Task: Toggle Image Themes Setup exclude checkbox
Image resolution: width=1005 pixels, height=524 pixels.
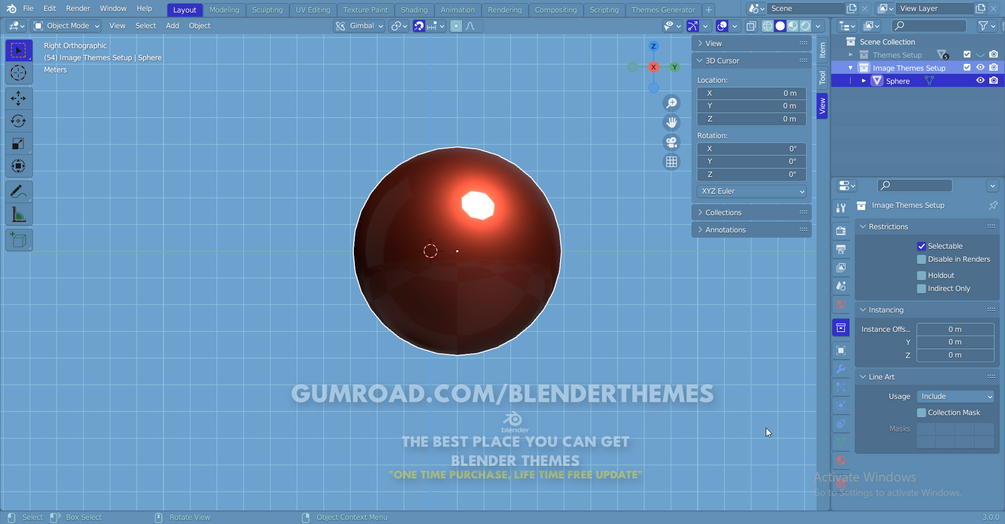Action: [x=967, y=68]
